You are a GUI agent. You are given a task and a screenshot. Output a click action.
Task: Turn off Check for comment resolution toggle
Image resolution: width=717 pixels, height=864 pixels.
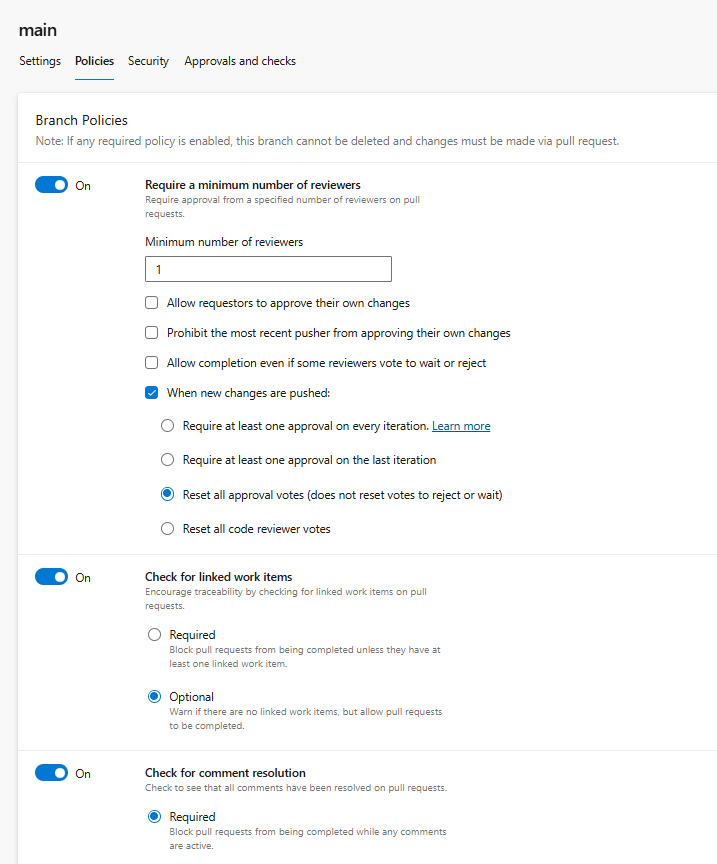tap(52, 773)
